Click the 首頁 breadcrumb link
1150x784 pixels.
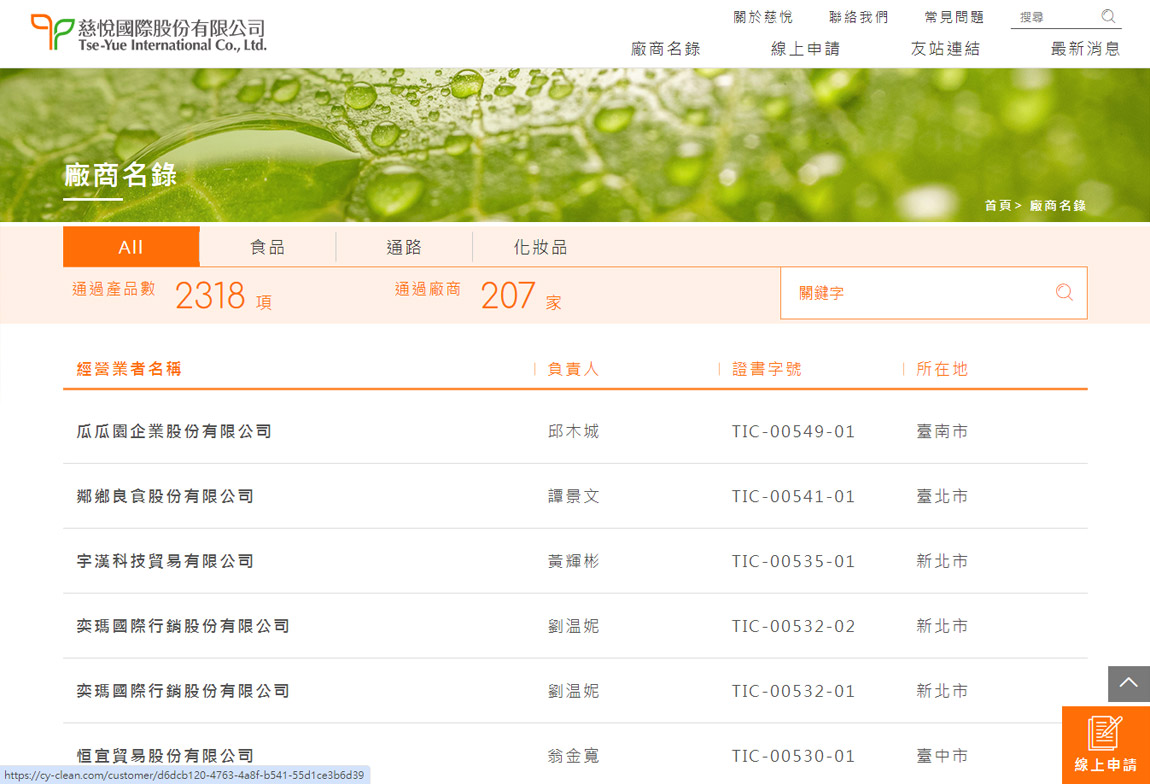pos(997,205)
